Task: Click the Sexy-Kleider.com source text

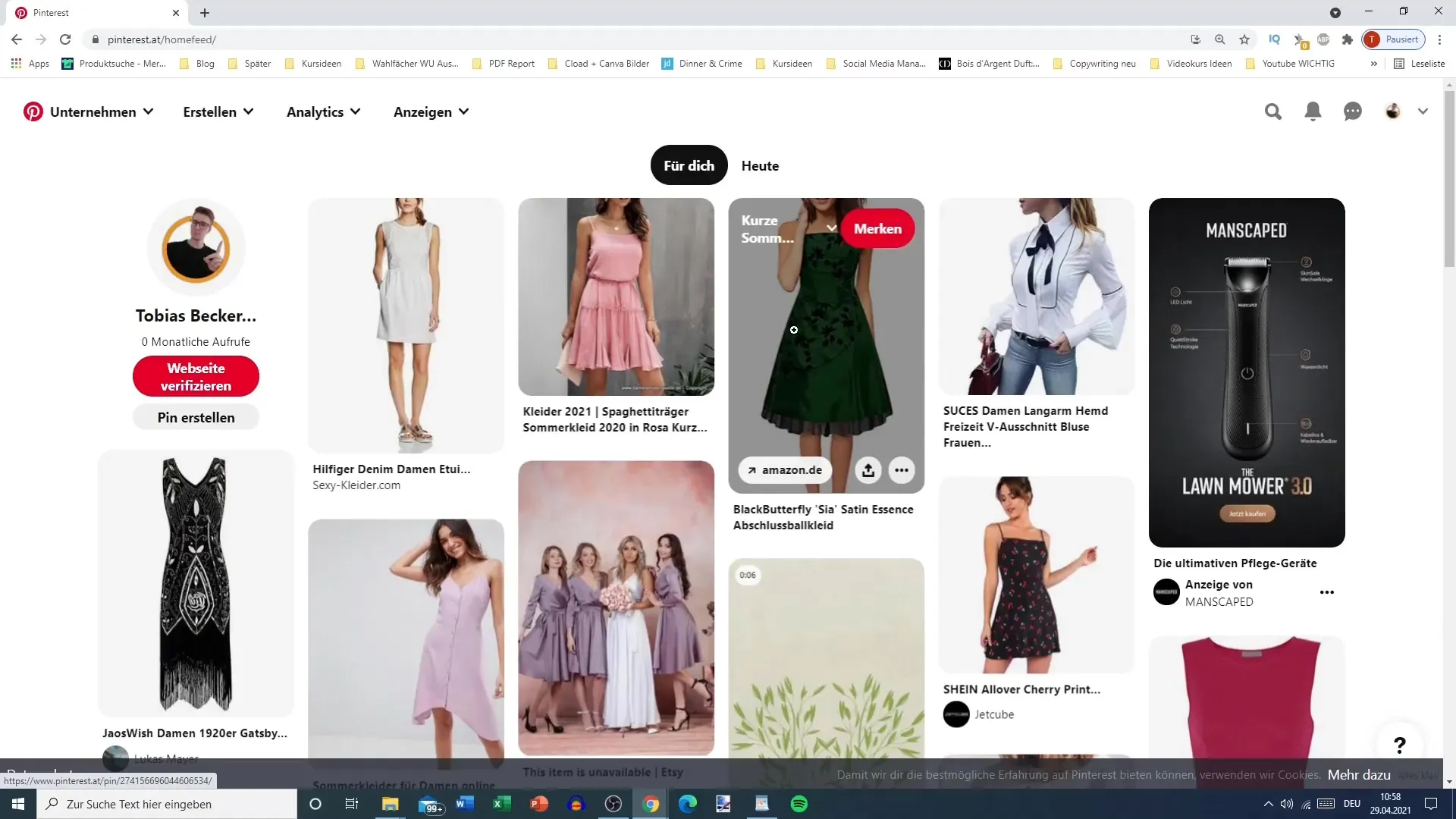Action: click(356, 485)
